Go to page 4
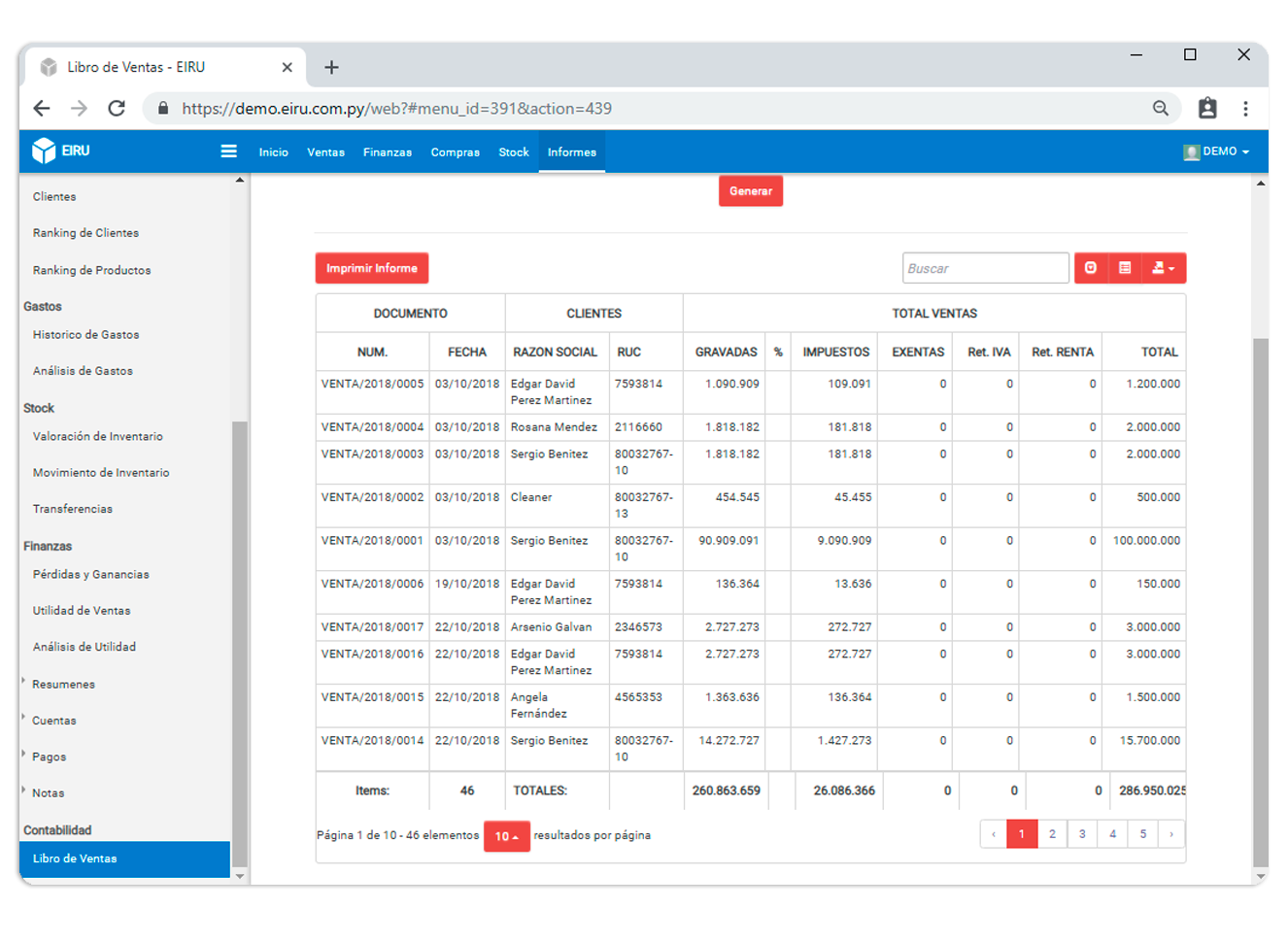 1112,834
